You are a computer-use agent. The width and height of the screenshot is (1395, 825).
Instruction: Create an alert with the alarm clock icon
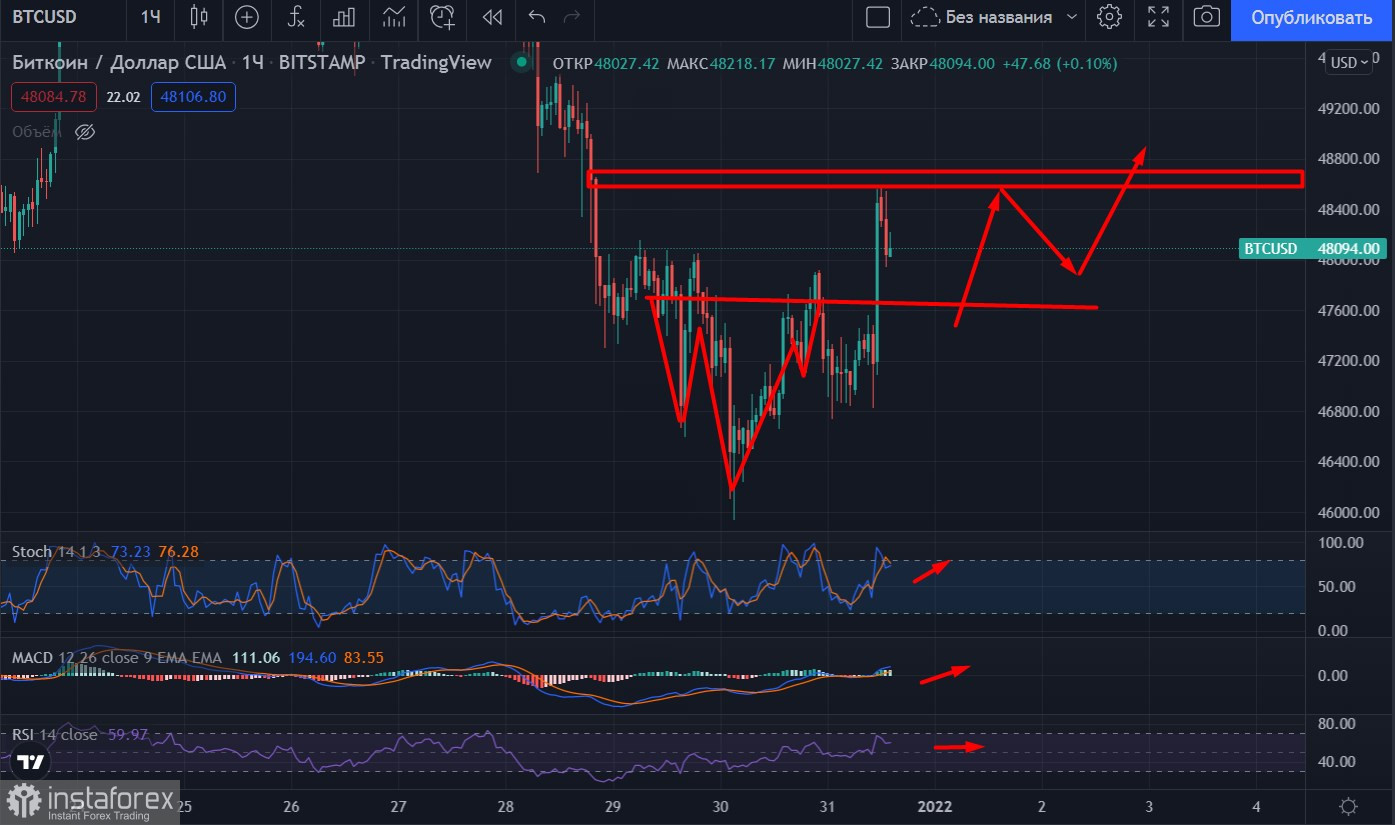coord(442,17)
